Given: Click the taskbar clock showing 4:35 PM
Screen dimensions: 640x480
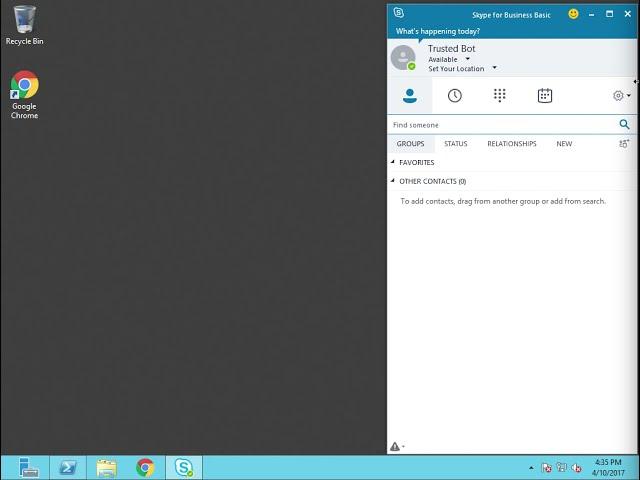Looking at the screenshot, I should pos(608,468).
